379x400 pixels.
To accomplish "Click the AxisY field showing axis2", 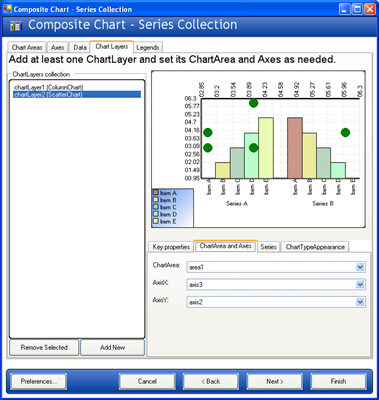I will tap(276, 302).
